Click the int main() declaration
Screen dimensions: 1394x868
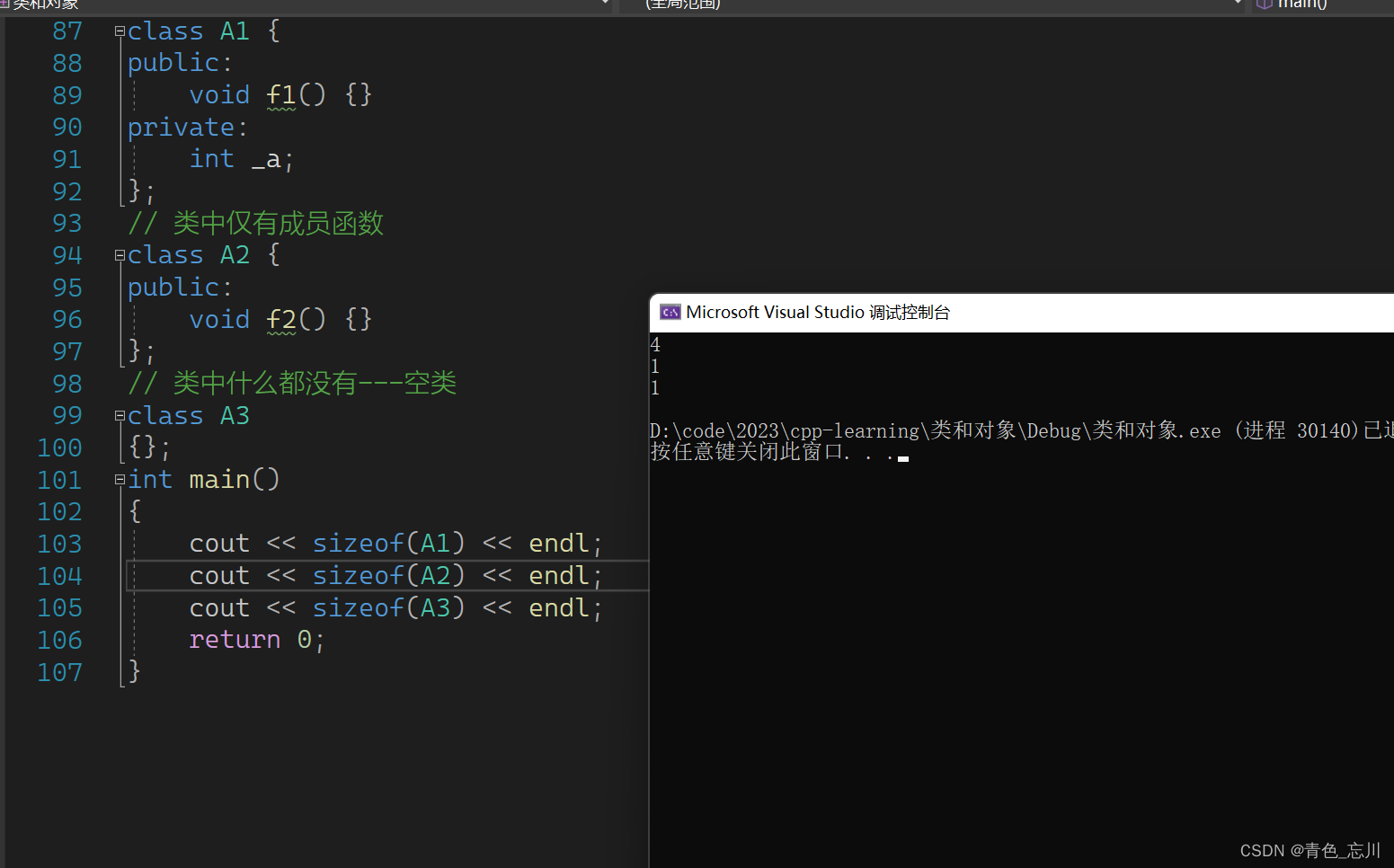pos(204,481)
